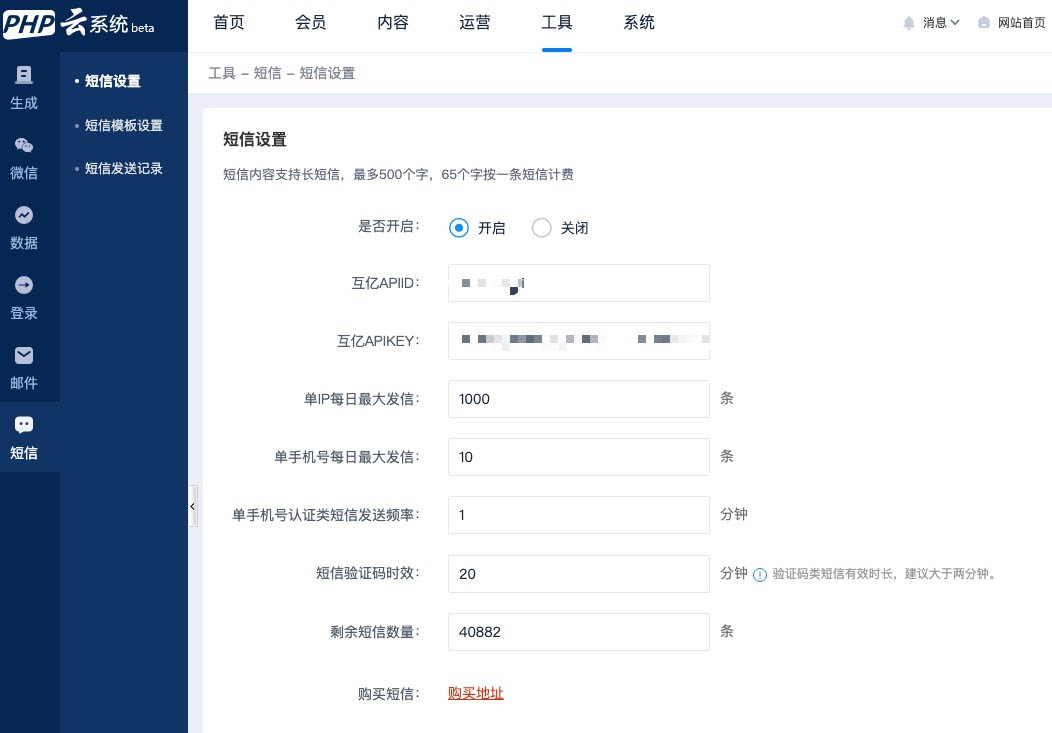The height and width of the screenshot is (733, 1052).
Task: Select the 短信 SMS sidebar icon
Action: point(24,438)
